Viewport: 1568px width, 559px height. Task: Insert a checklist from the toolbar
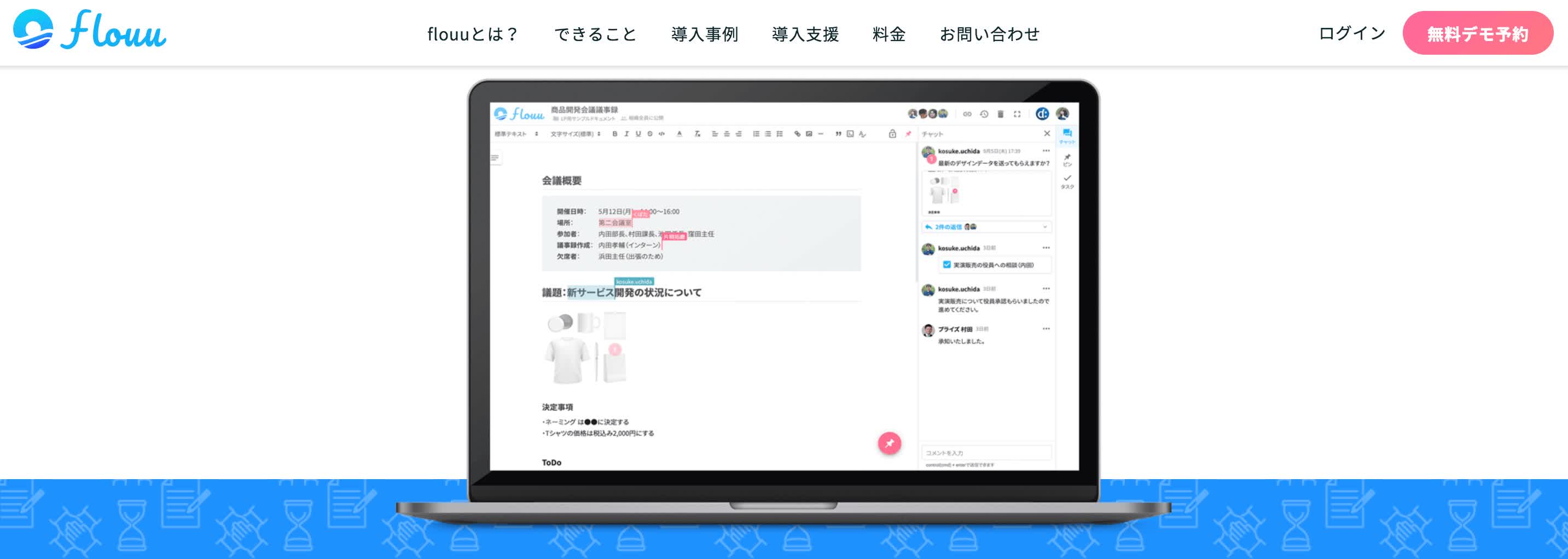click(x=780, y=134)
